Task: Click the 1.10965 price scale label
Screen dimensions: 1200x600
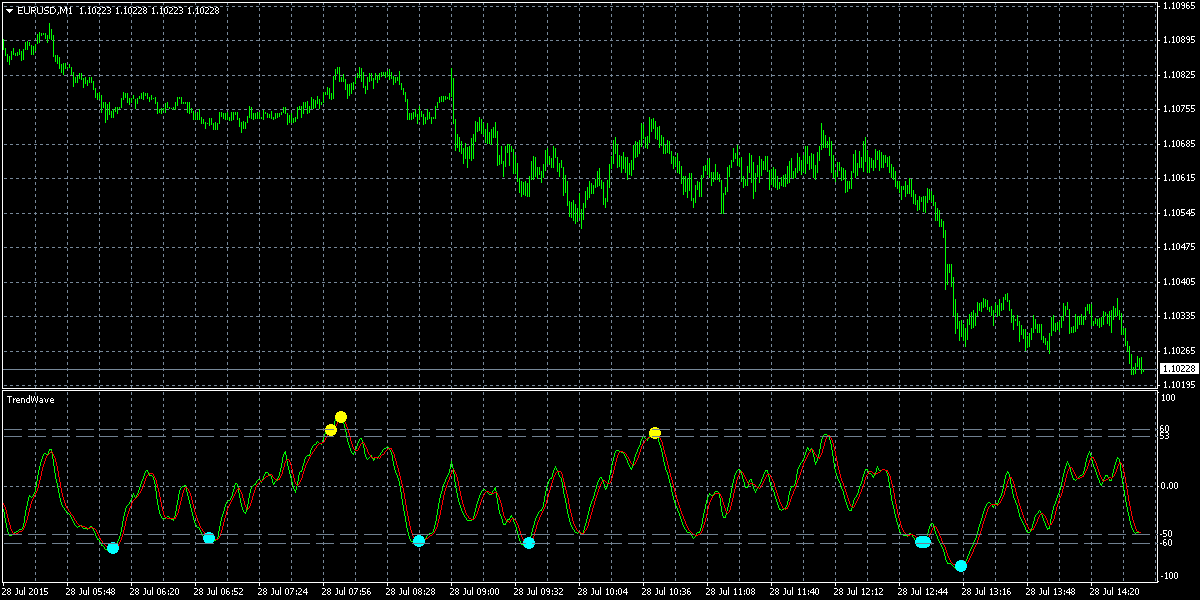Action: tap(1179, 6)
